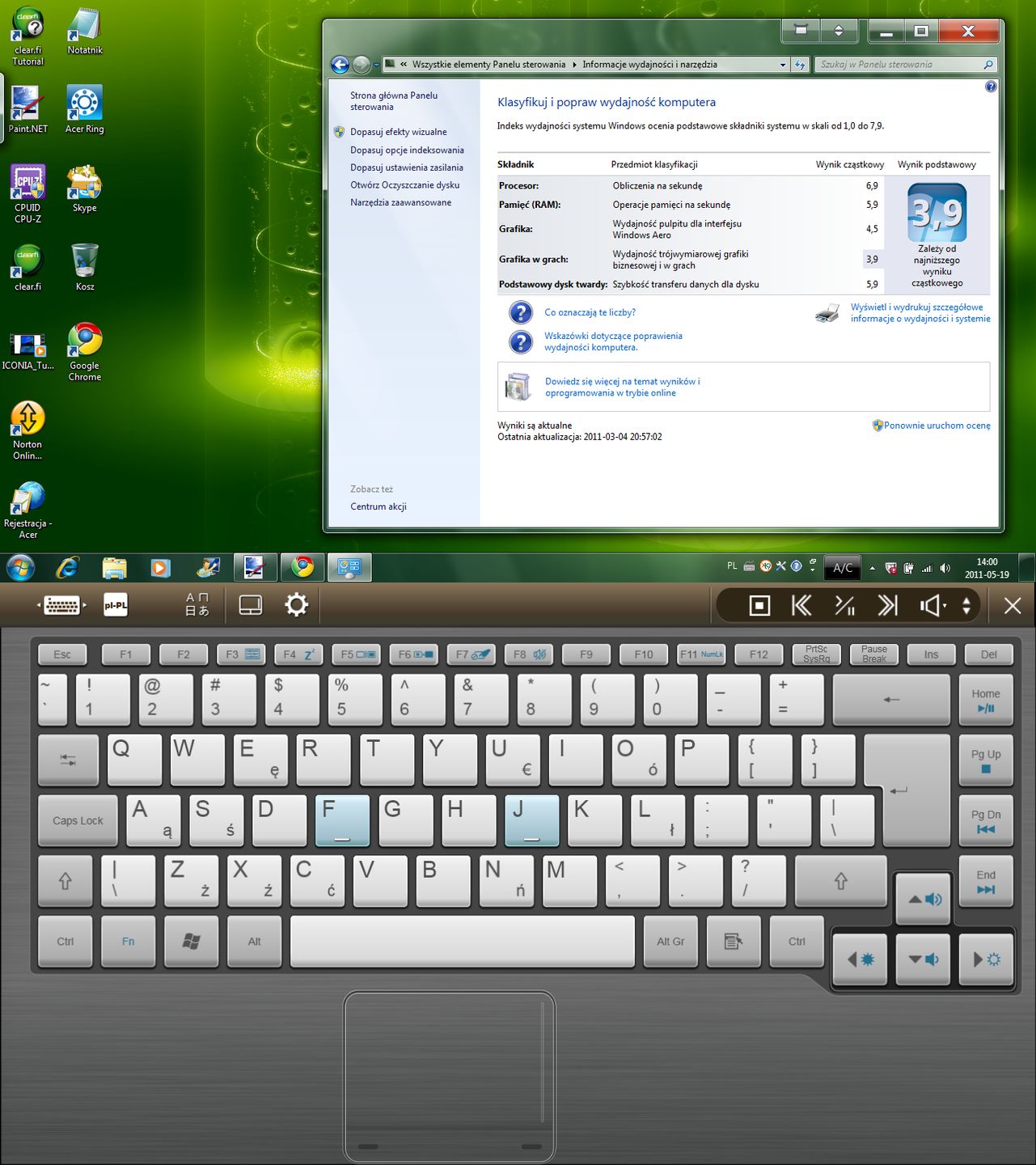Open Internet Explorer from the taskbar

click(67, 567)
